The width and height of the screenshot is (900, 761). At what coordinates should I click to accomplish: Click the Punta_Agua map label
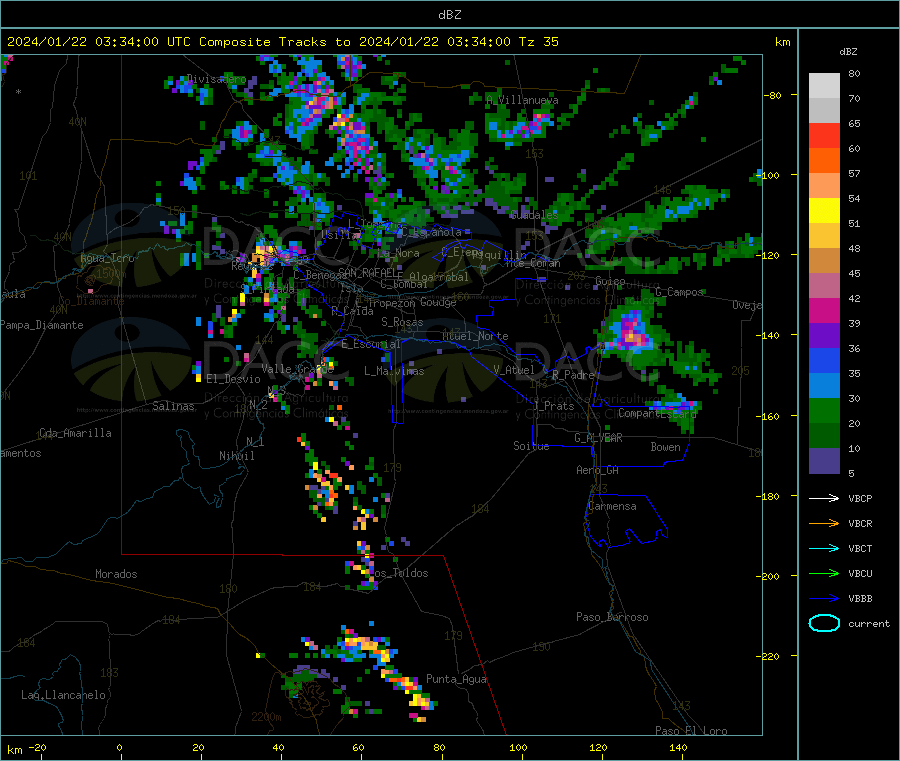pos(456,679)
